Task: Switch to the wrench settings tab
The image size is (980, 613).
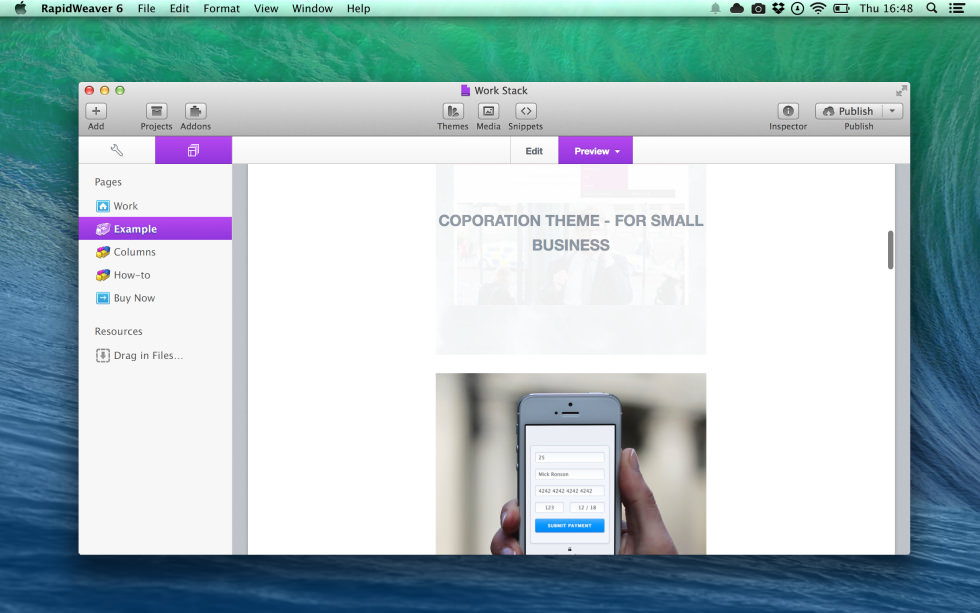Action: coord(117,150)
